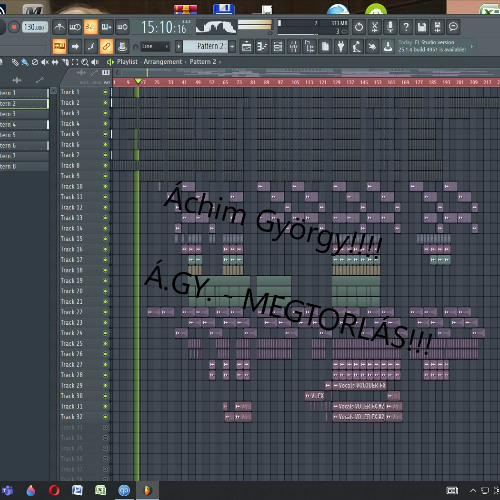500x500 pixels.
Task: Click the playhead marker on the timeline
Action: pyautogui.click(x=138, y=81)
